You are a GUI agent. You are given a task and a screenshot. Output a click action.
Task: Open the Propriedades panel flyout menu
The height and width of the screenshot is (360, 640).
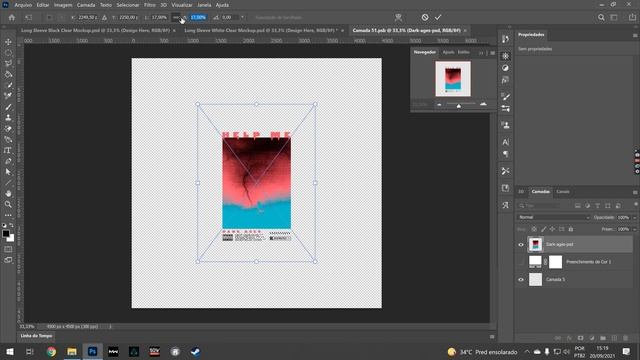click(635, 35)
